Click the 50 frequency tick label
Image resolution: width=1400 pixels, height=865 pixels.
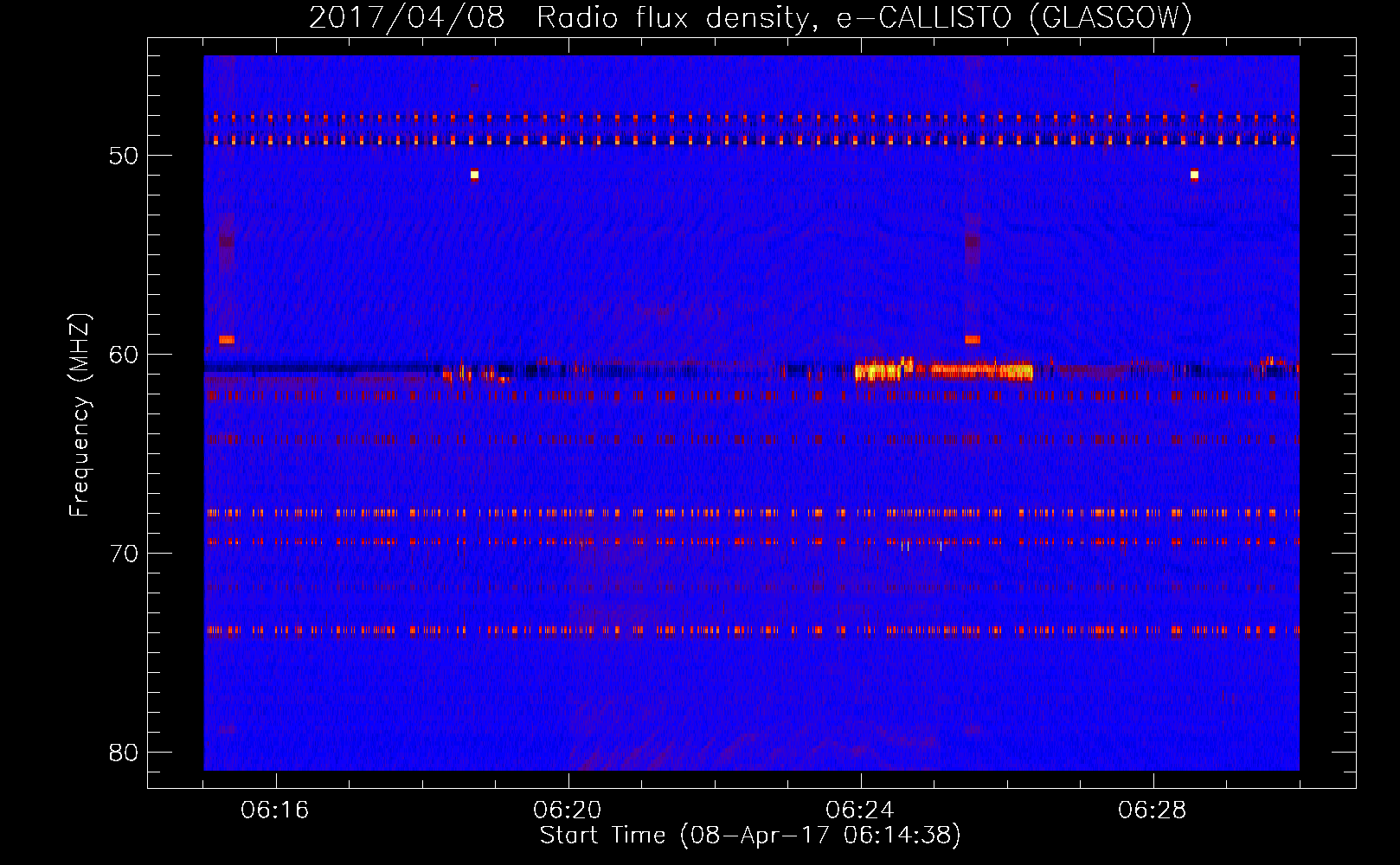[124, 156]
